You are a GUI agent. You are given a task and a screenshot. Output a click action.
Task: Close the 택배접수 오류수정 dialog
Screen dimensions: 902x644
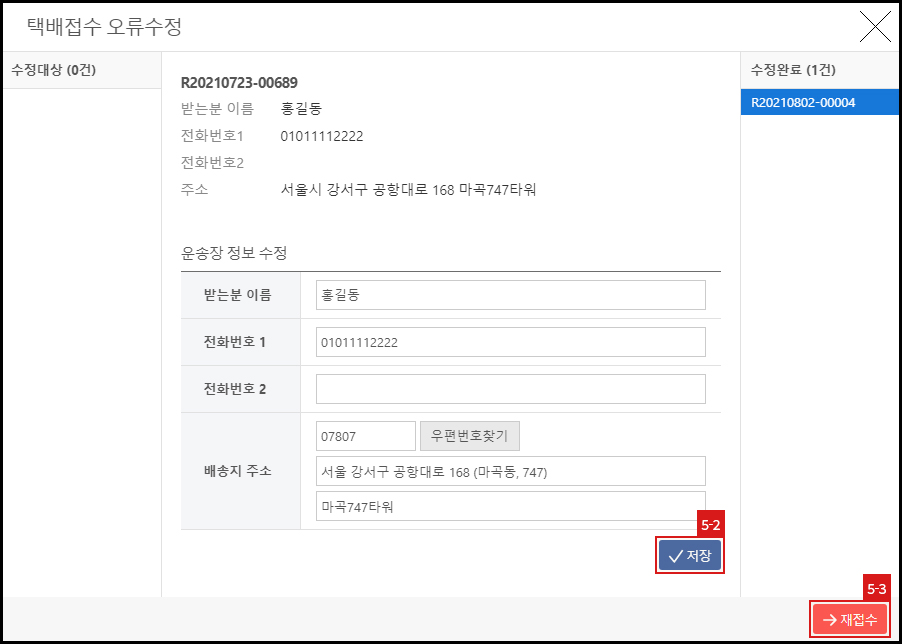(x=875, y=27)
